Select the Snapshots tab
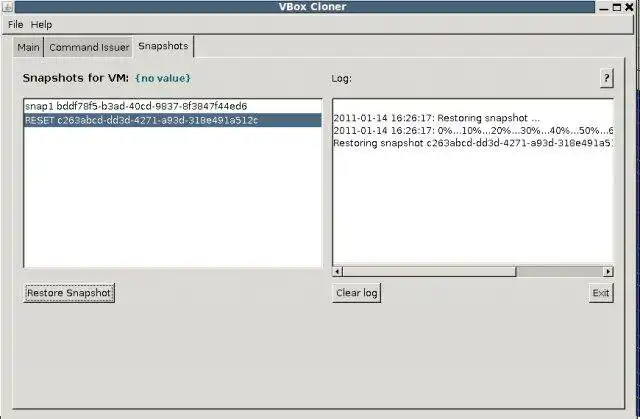This screenshot has width=640, height=419. coord(163,46)
